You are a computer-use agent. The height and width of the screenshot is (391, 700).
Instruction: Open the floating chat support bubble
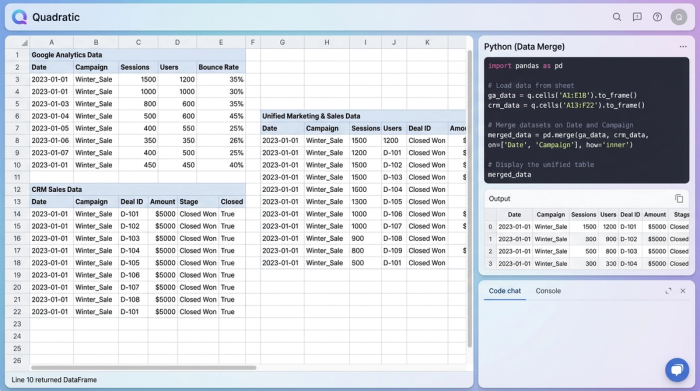click(677, 370)
